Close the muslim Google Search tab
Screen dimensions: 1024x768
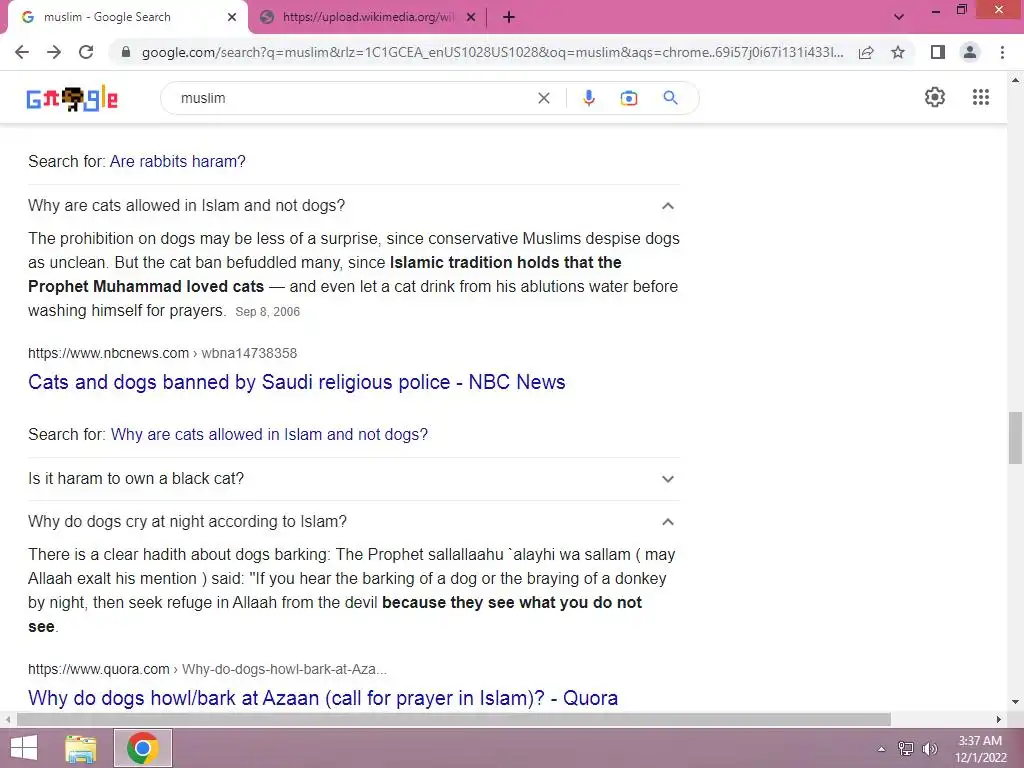point(232,17)
